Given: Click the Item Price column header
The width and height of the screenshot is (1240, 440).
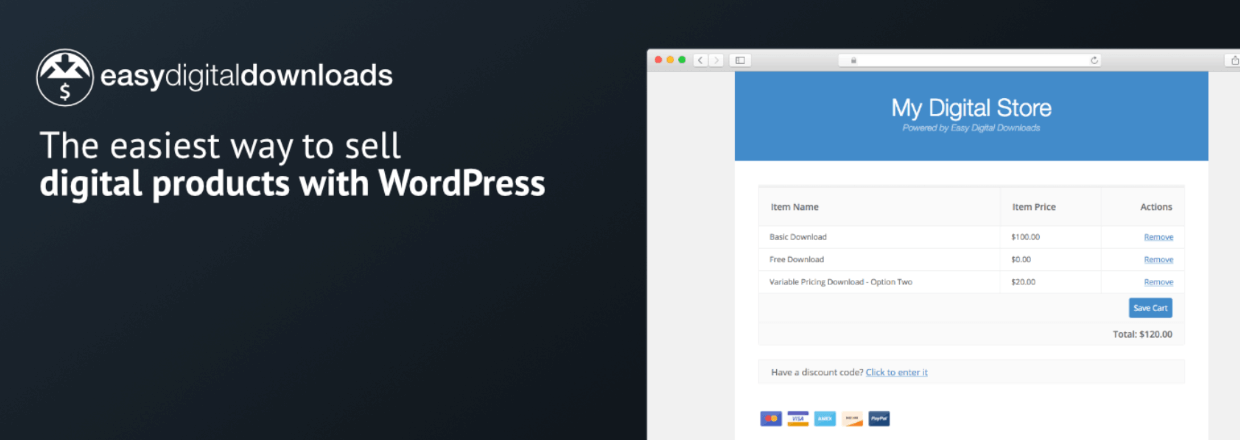Looking at the screenshot, I should click(x=1034, y=207).
